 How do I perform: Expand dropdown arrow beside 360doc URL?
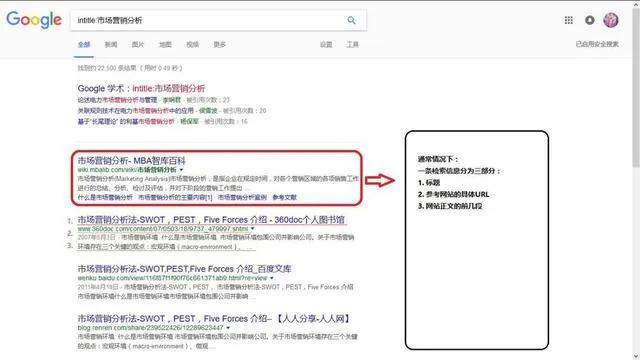click(x=253, y=229)
